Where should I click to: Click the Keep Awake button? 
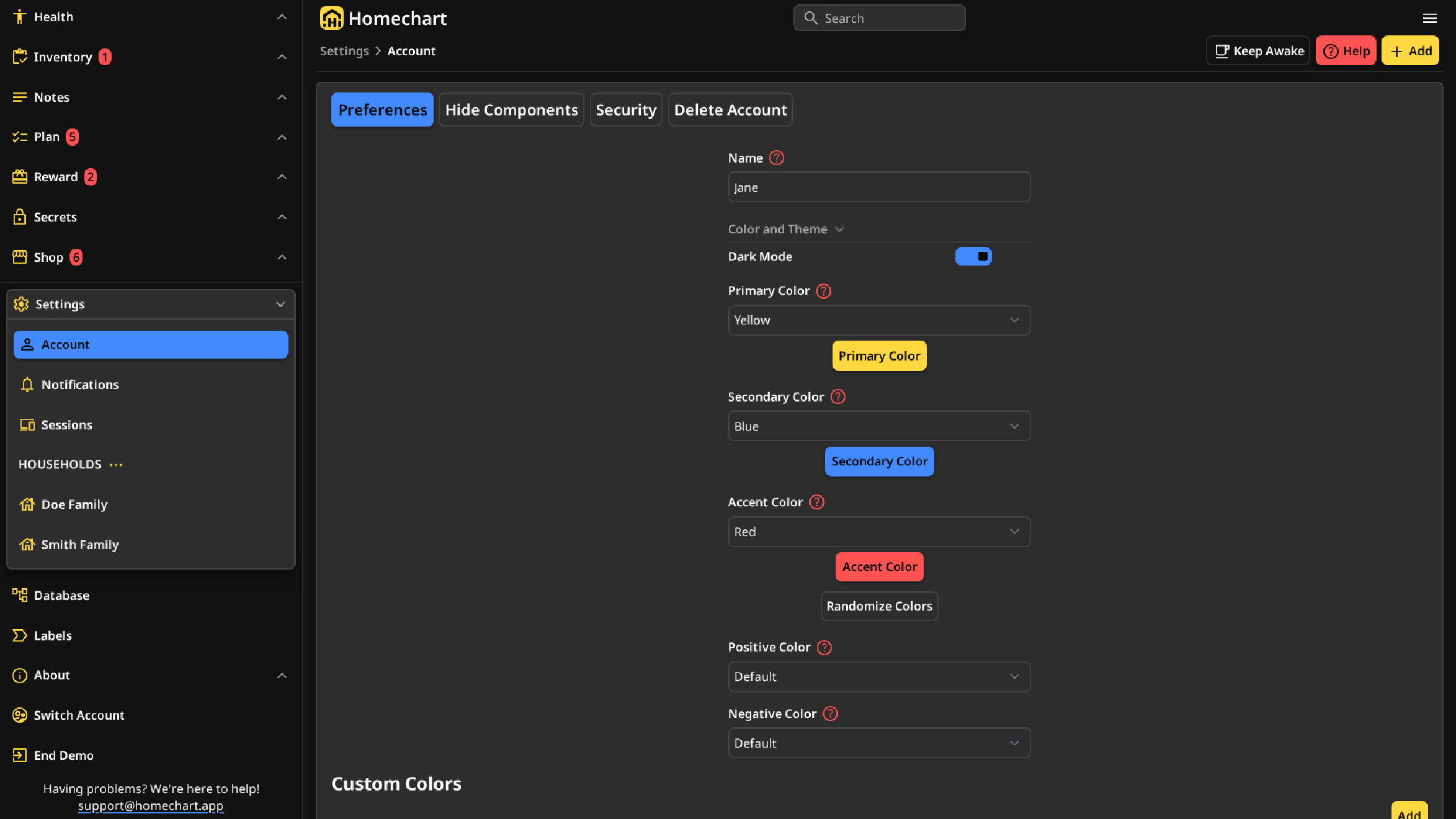[1258, 51]
